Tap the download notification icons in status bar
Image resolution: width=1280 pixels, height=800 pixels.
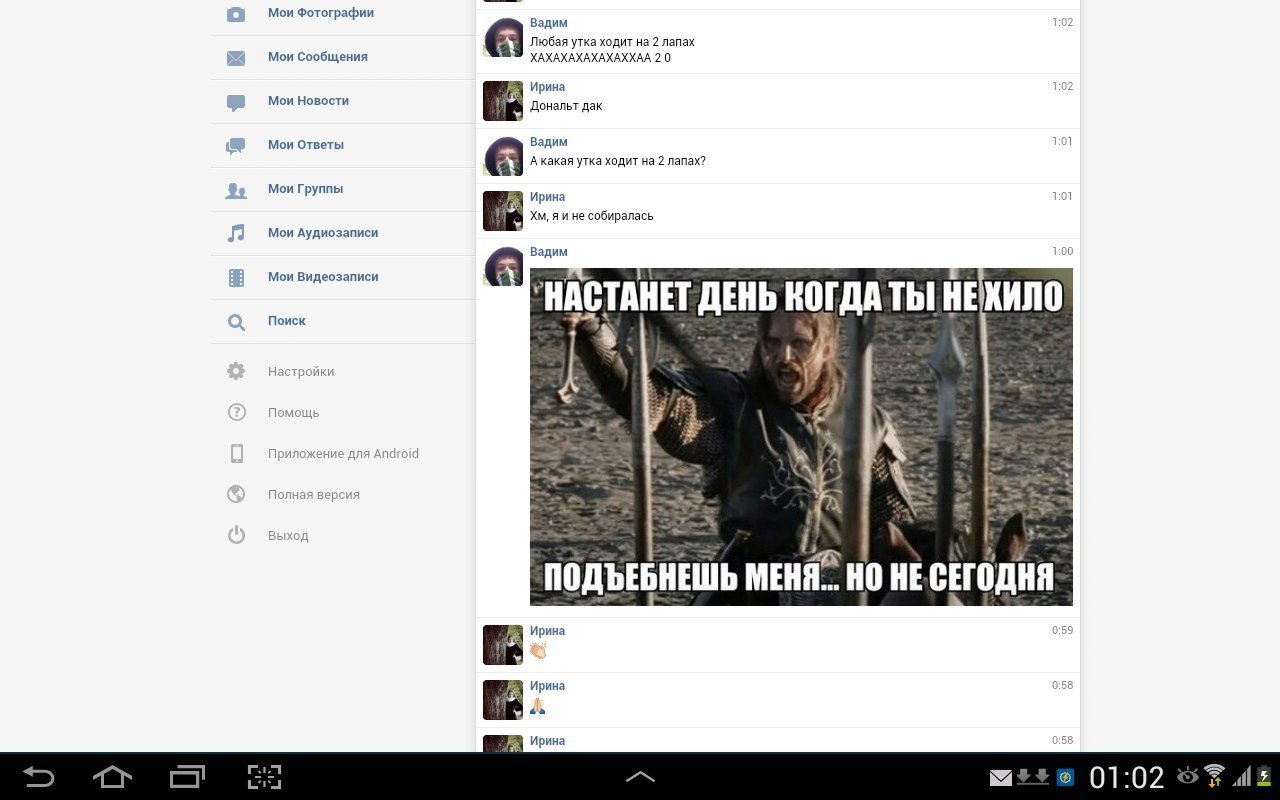pyautogui.click(x=1033, y=778)
